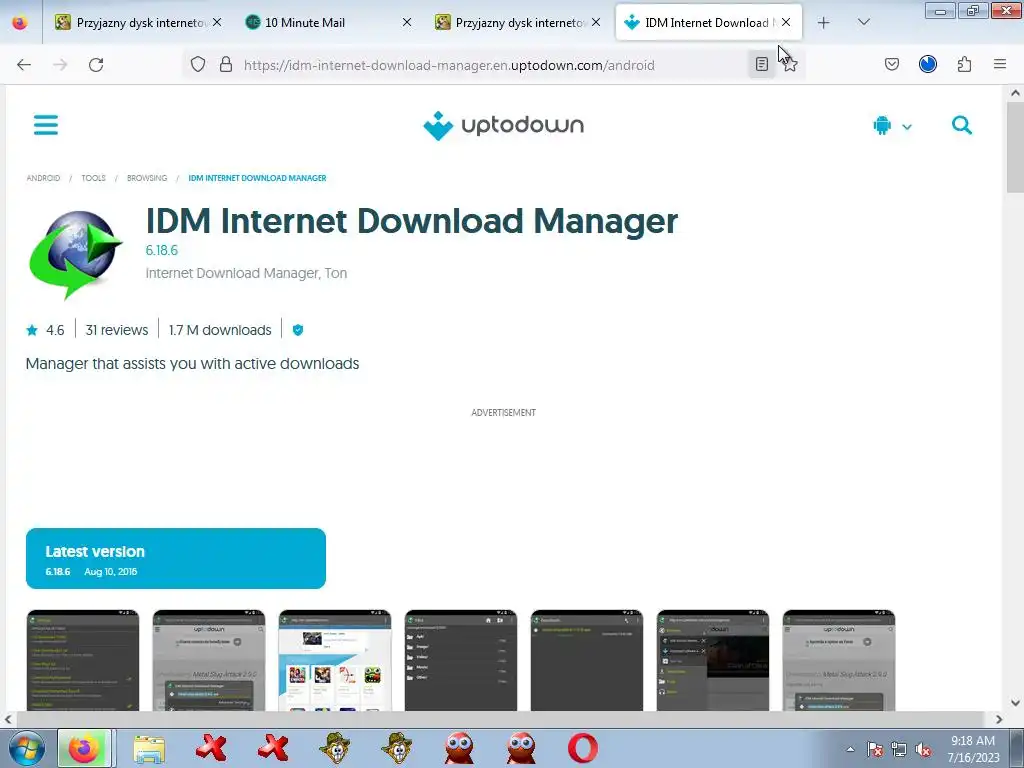1024x768 pixels.
Task: Click the Latest version download button
Action: click(176, 558)
